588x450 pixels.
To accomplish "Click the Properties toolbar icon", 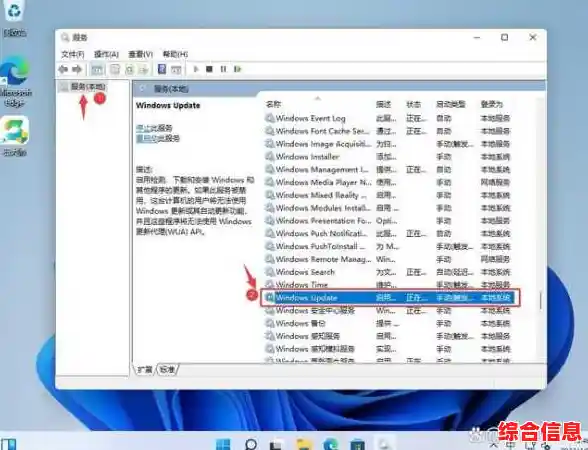I will [115, 69].
